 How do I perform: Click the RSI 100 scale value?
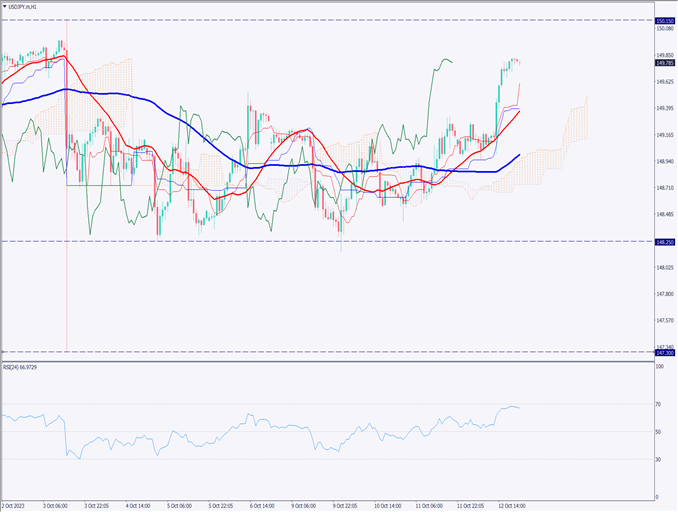point(659,368)
